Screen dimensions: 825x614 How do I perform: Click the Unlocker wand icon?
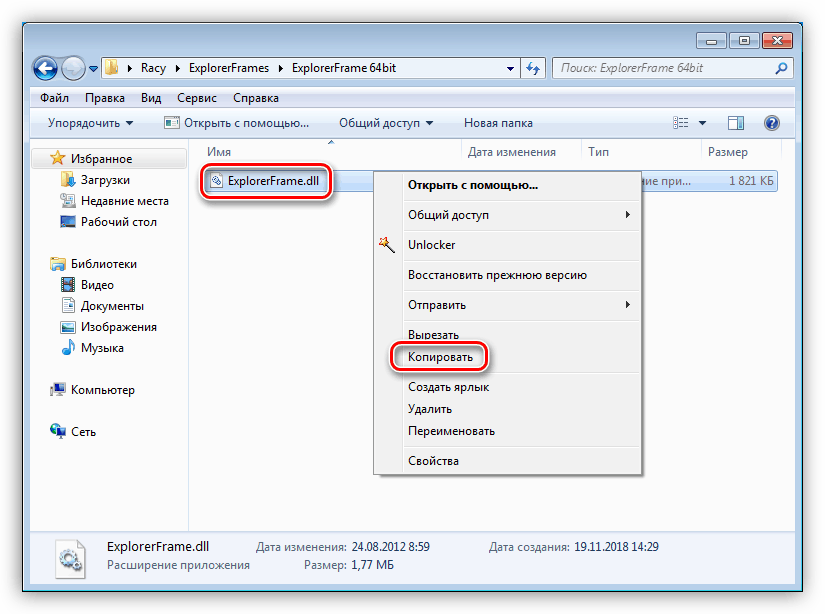click(x=387, y=245)
